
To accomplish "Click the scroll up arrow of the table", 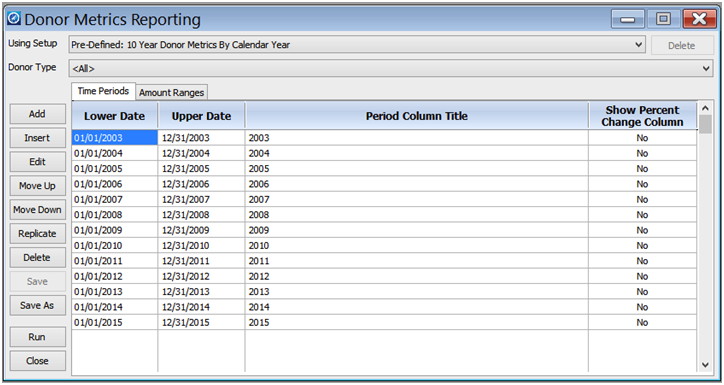I will [x=705, y=108].
